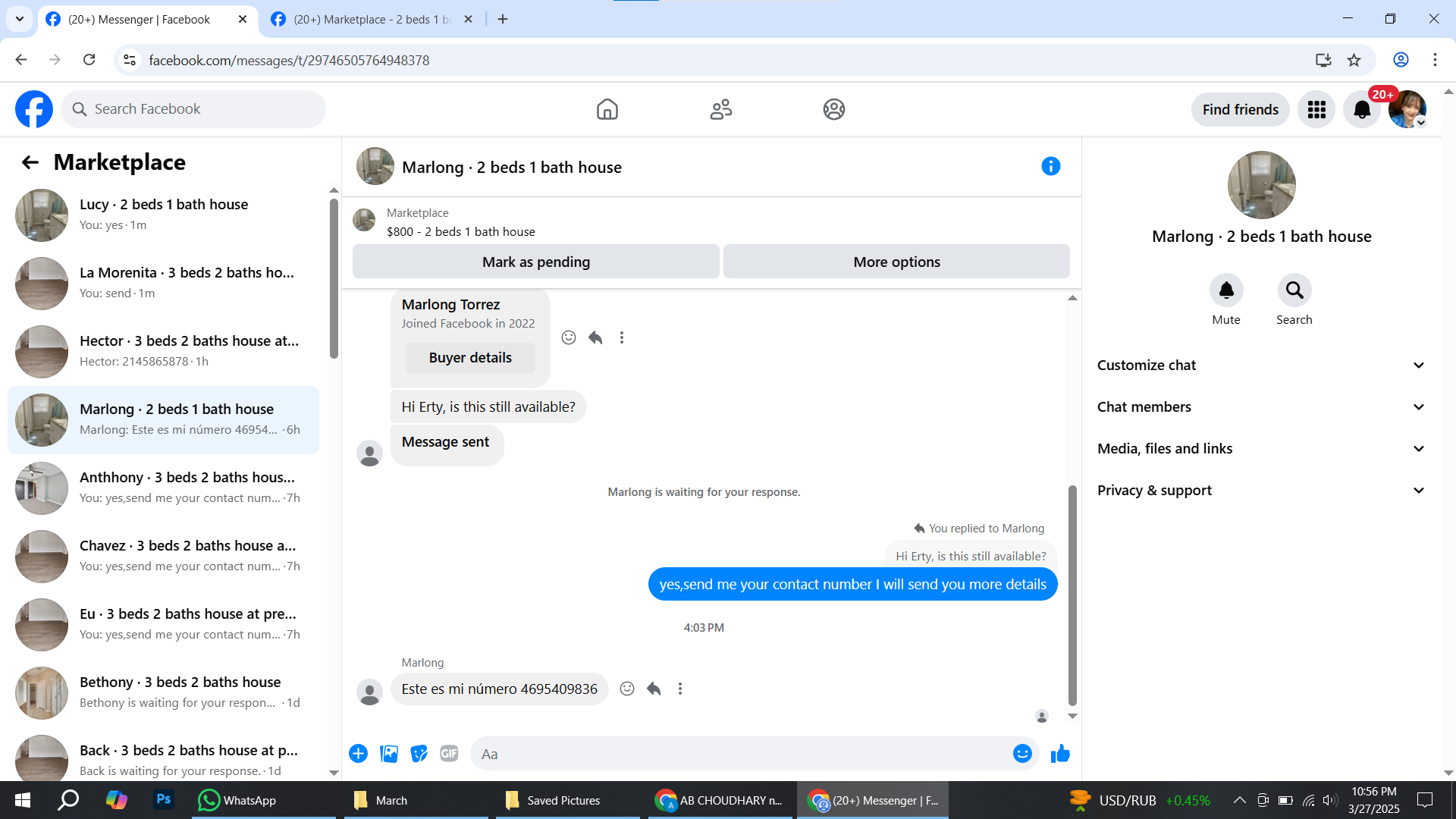Expand Privacy & support section

click(x=1261, y=491)
